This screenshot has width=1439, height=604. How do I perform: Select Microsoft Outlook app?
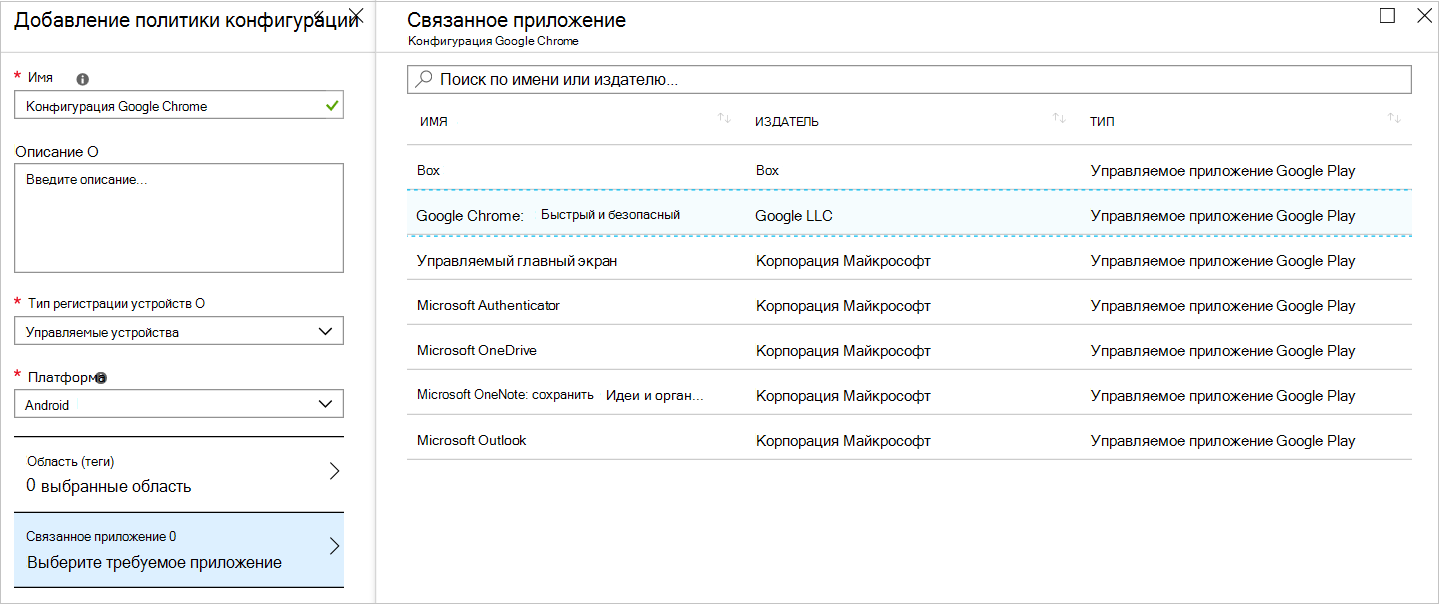coord(909,438)
